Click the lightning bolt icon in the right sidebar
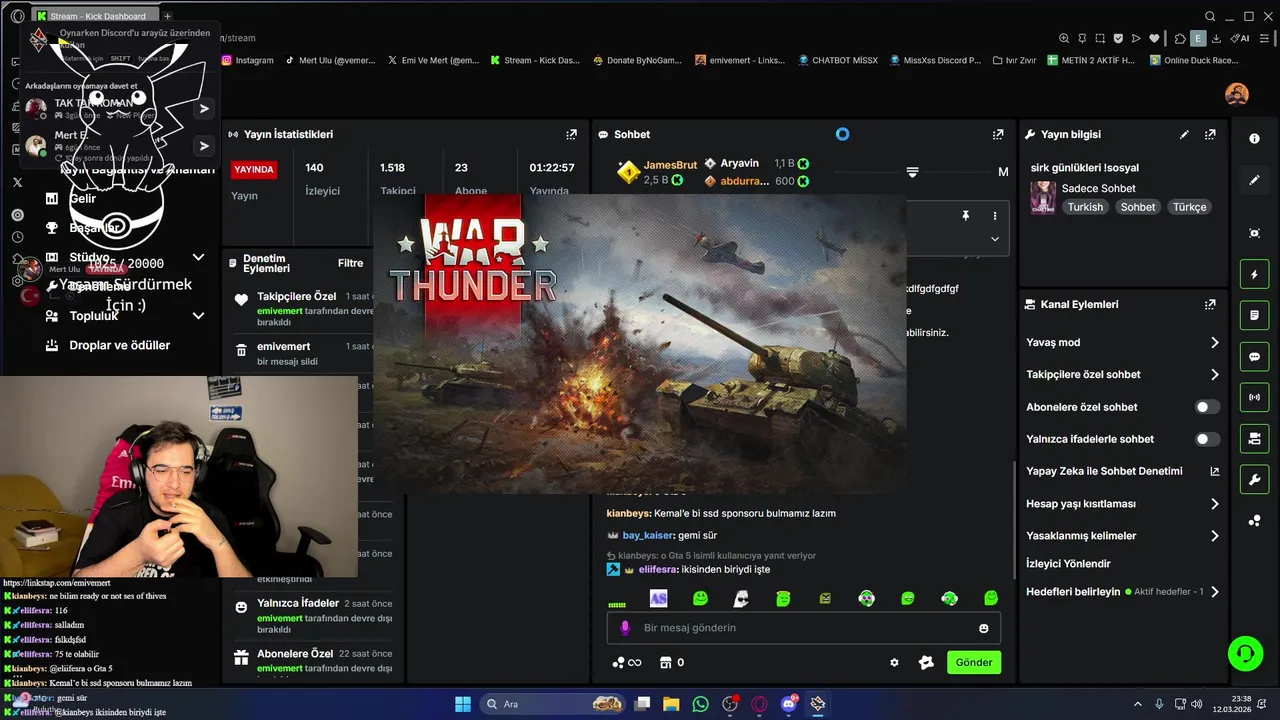 pos(1254,274)
